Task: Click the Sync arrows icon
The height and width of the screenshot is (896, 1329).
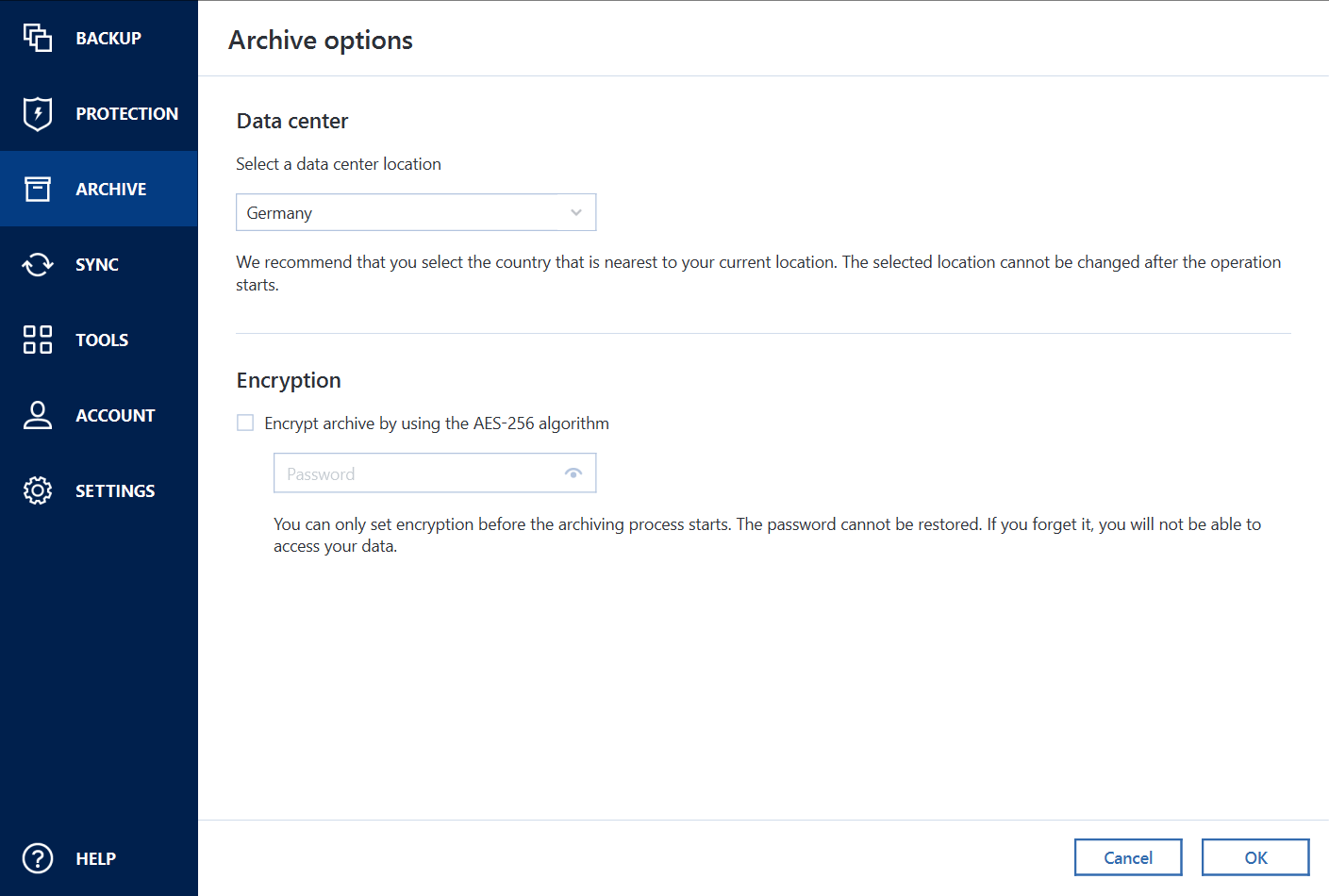Action: (x=38, y=264)
